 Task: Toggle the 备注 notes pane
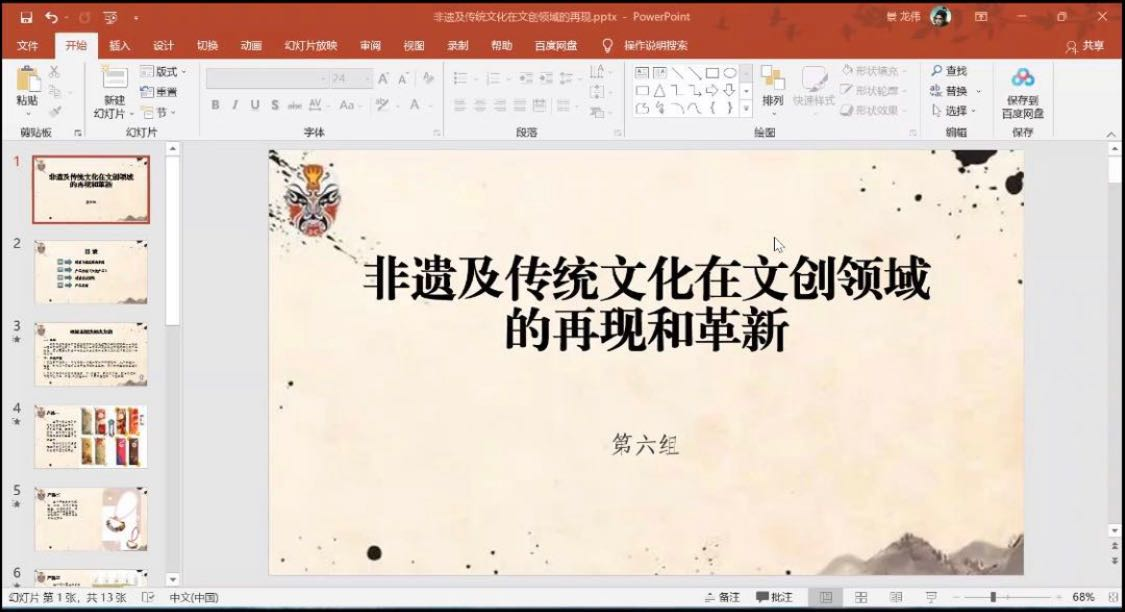click(x=722, y=597)
